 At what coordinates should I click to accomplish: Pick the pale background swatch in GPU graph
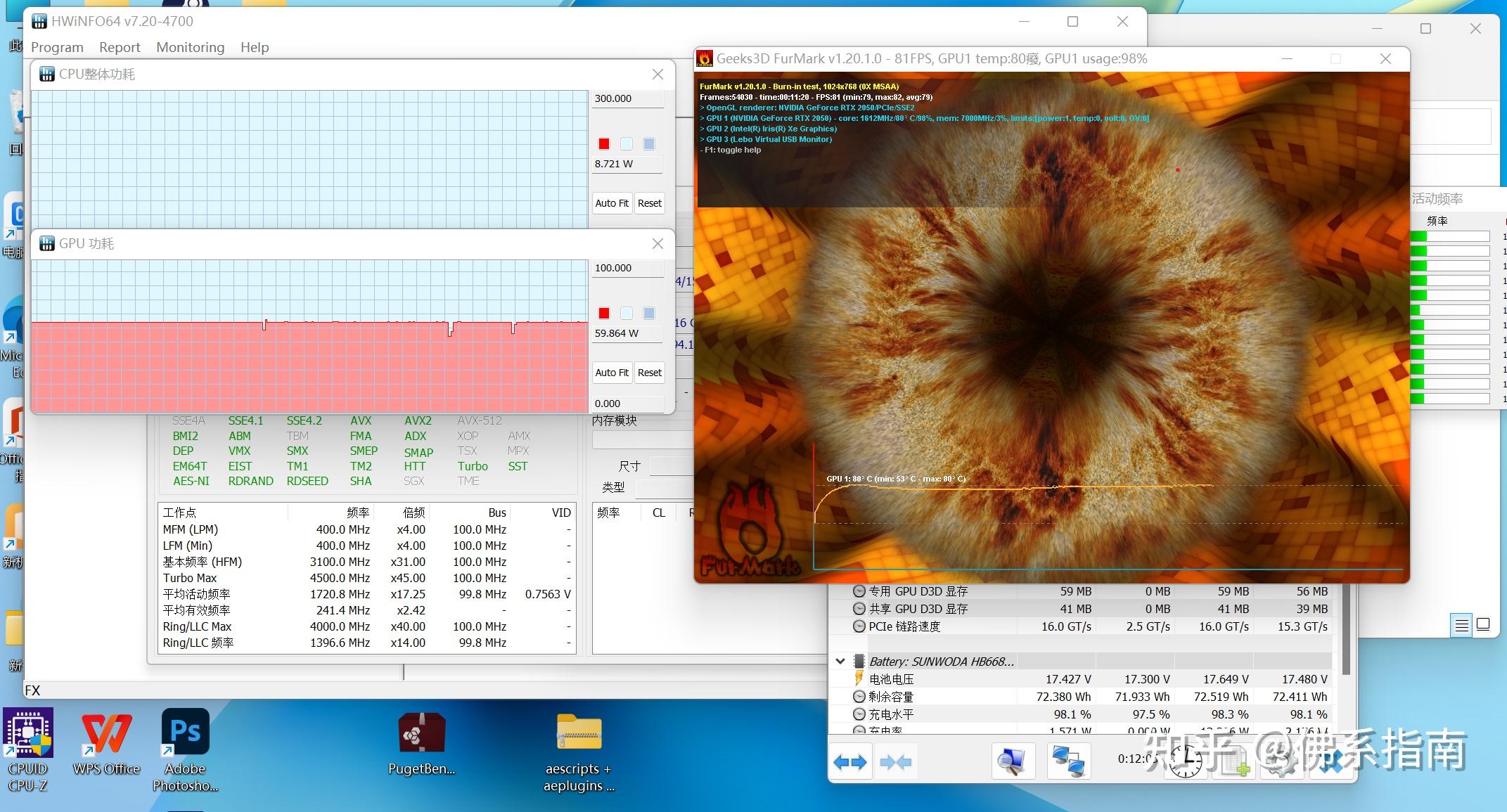tap(627, 314)
